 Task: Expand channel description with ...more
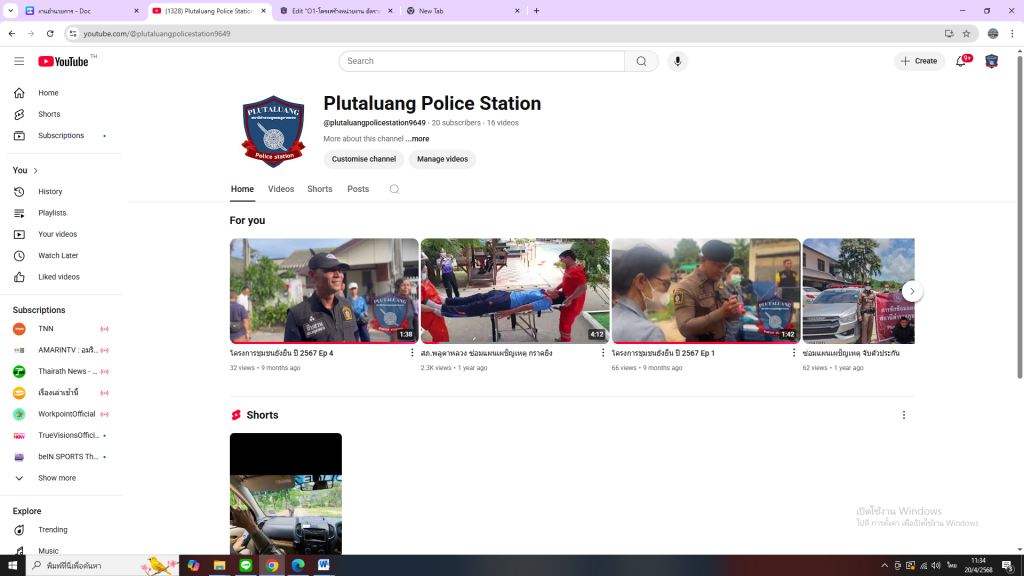click(418, 139)
